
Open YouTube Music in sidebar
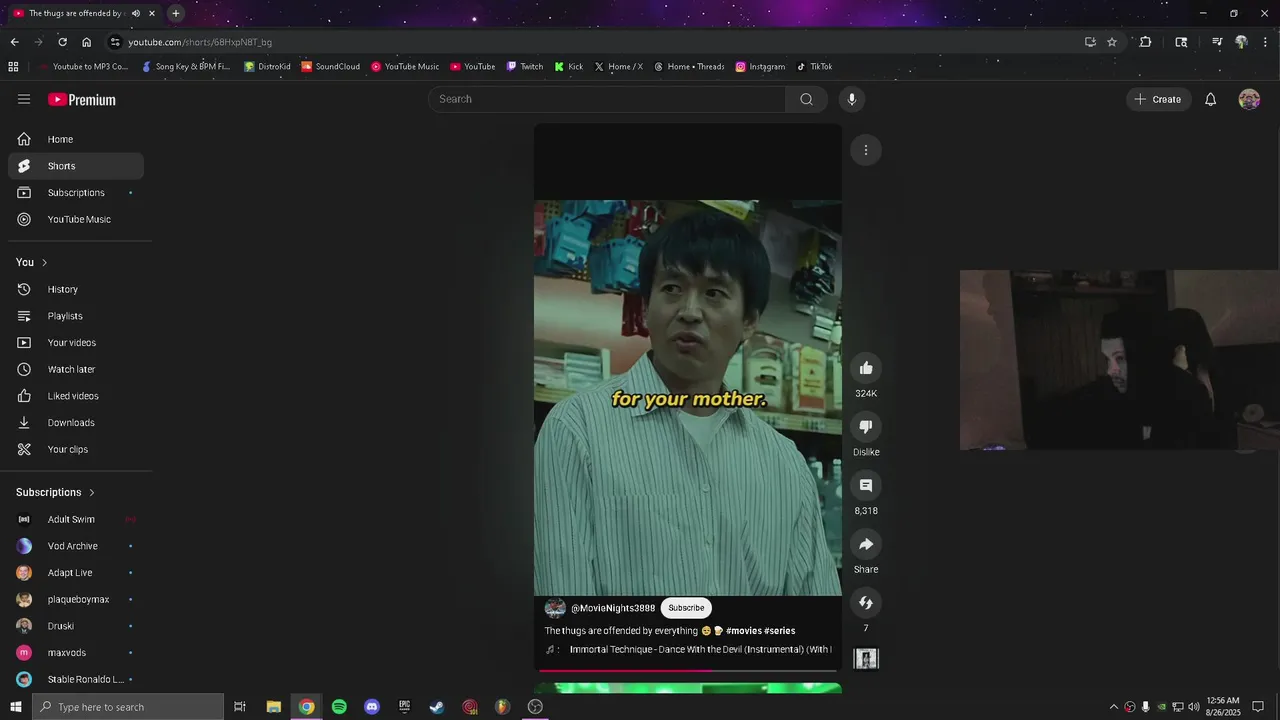click(76, 219)
